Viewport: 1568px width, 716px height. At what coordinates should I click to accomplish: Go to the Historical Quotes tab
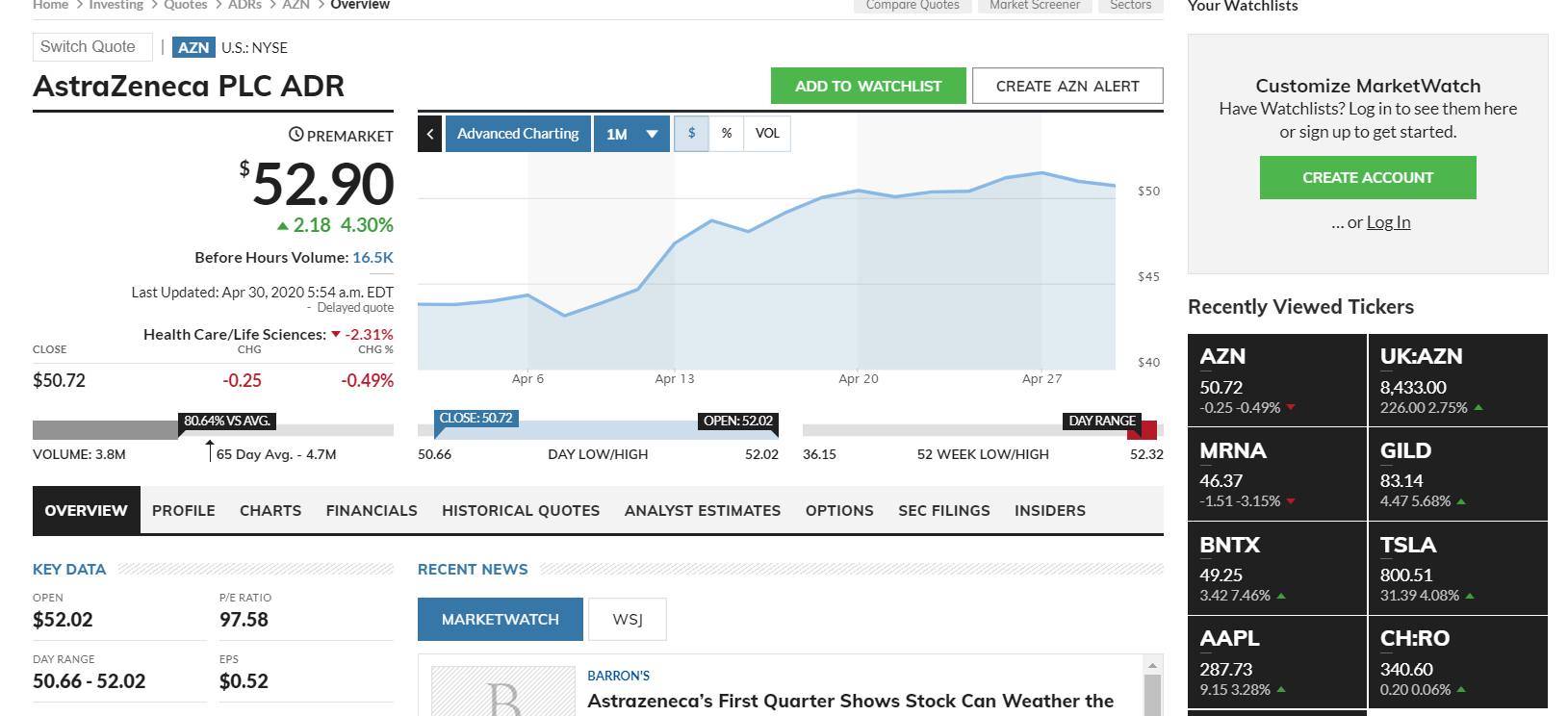tap(521, 510)
